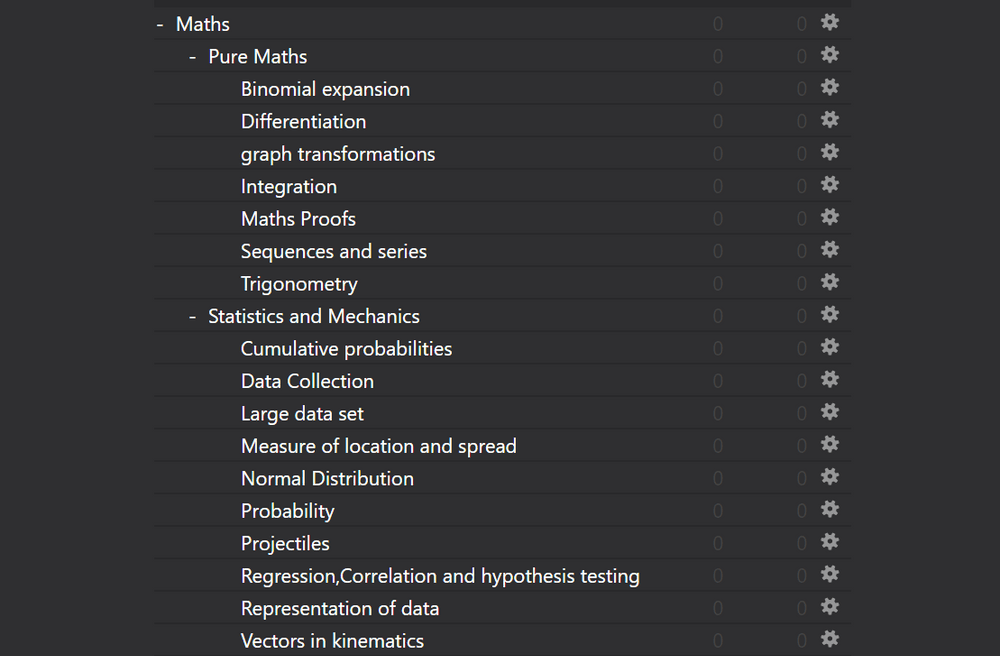Open the Trigonometry deck gear menu
1000x656 pixels.
coord(829,282)
